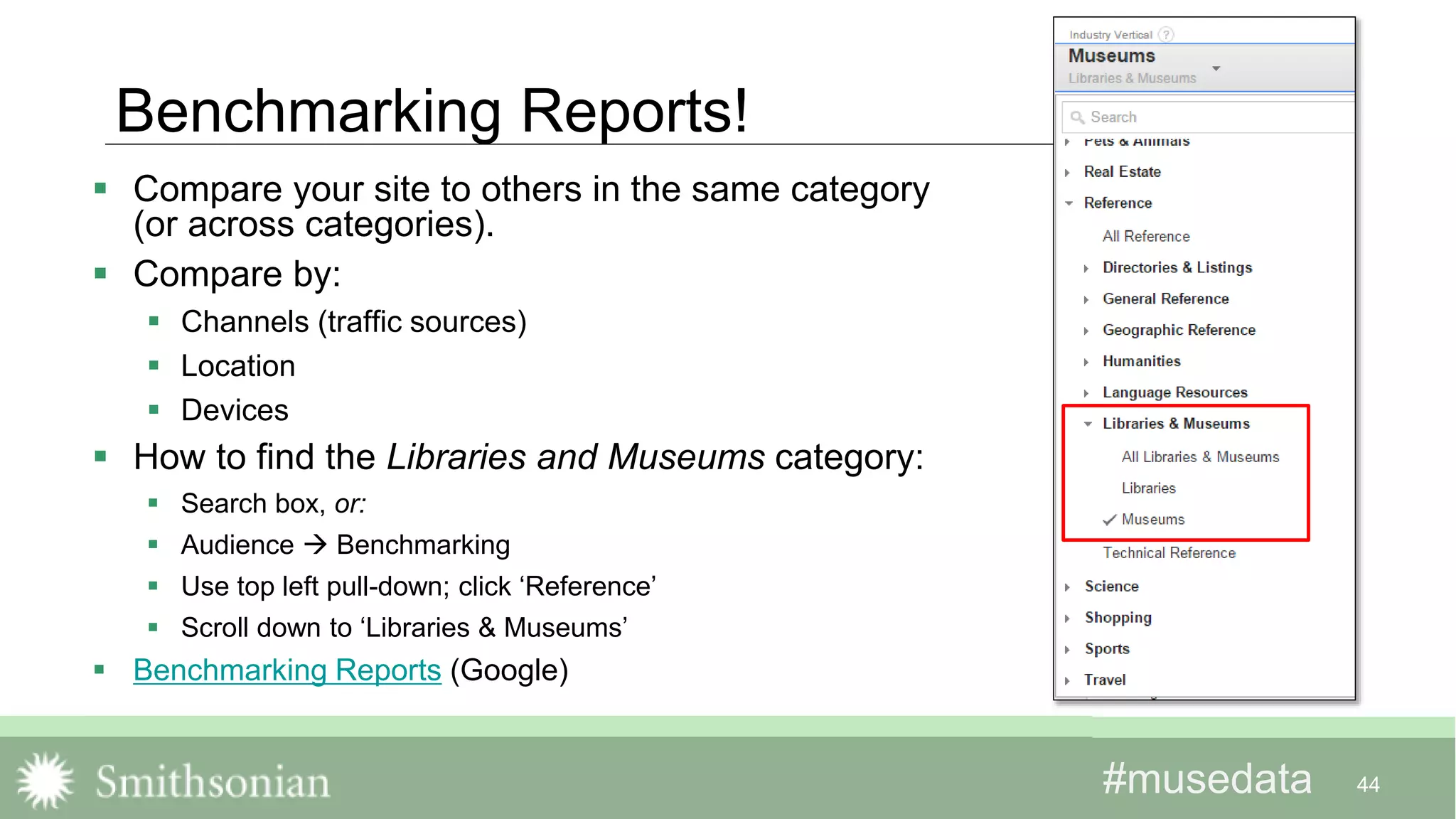Click the Search box, or: bullet
The image size is (1456, 819).
coord(274,503)
